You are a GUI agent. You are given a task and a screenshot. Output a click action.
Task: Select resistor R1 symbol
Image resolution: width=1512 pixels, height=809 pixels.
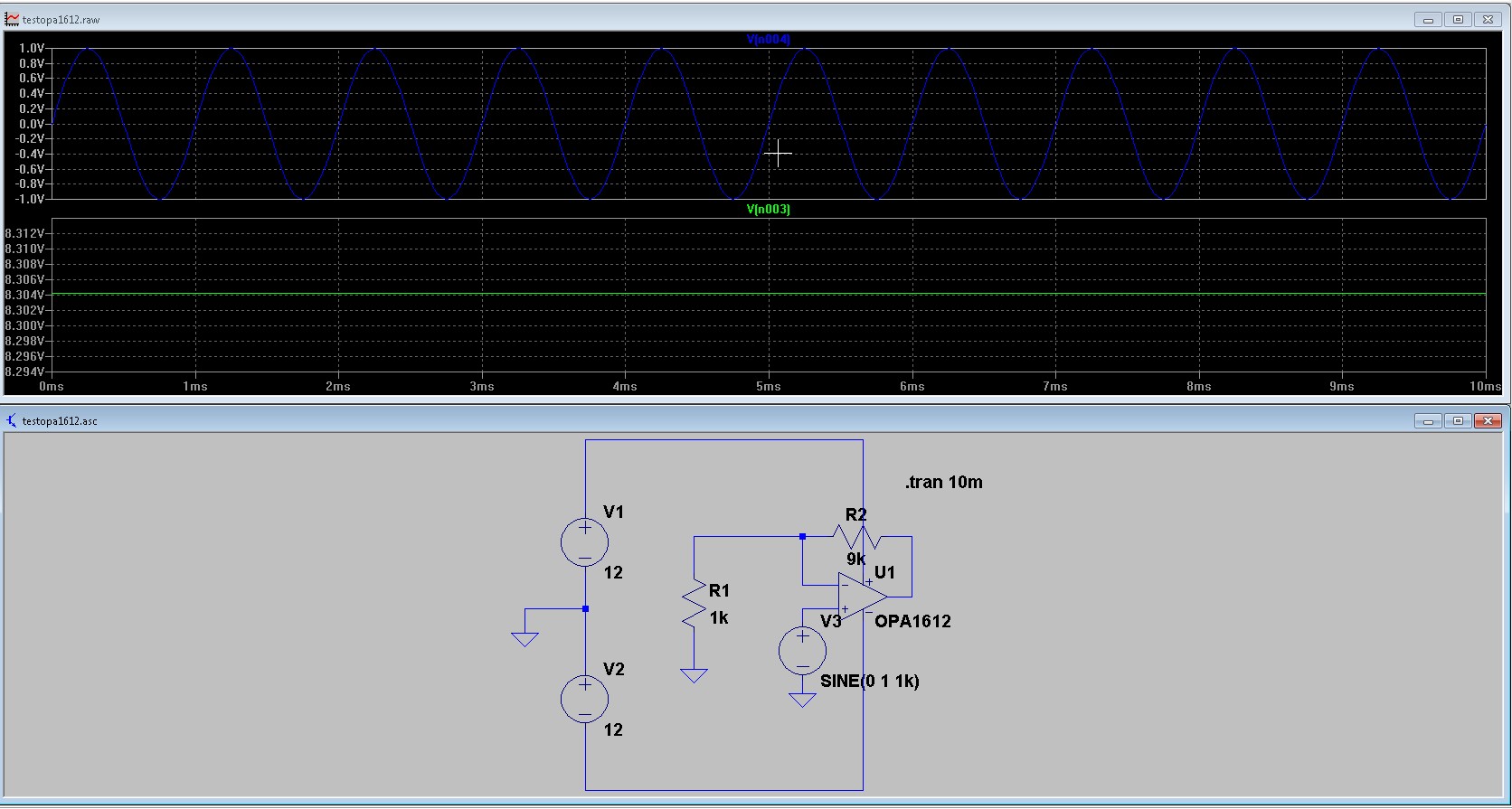pyautogui.click(x=694, y=604)
